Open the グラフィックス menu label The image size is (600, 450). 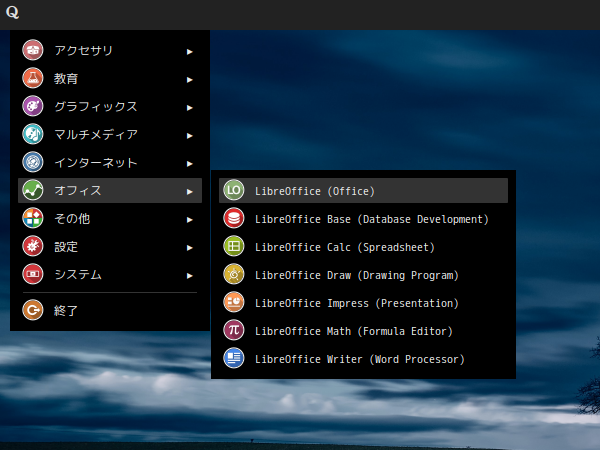coord(96,106)
